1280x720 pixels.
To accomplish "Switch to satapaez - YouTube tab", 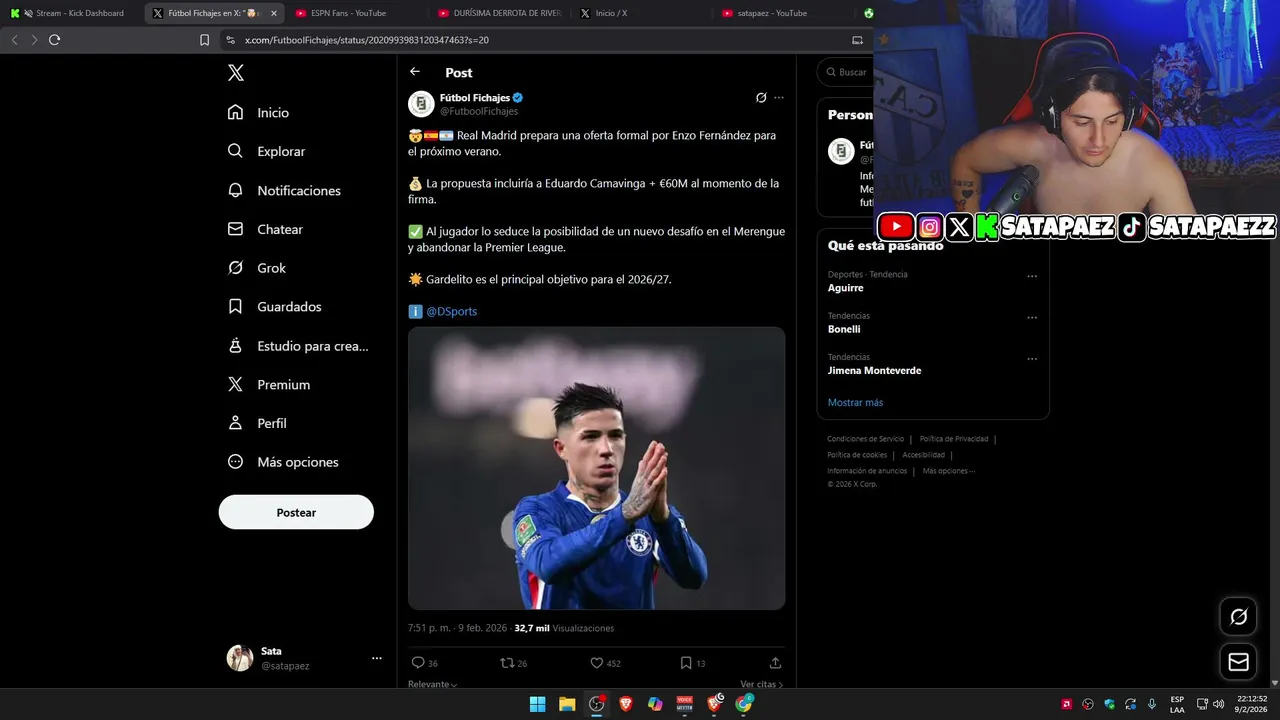I will click(785, 13).
